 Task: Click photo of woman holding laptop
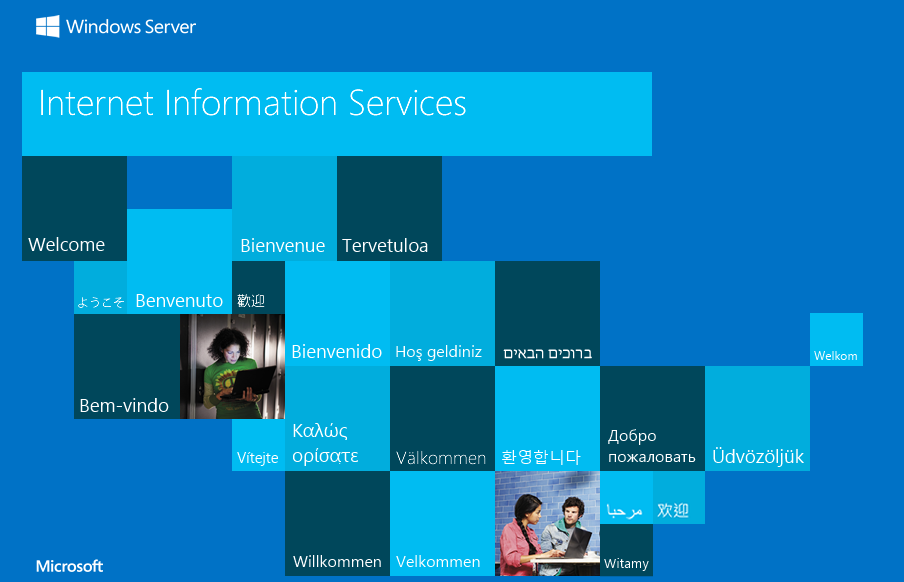pos(232,366)
